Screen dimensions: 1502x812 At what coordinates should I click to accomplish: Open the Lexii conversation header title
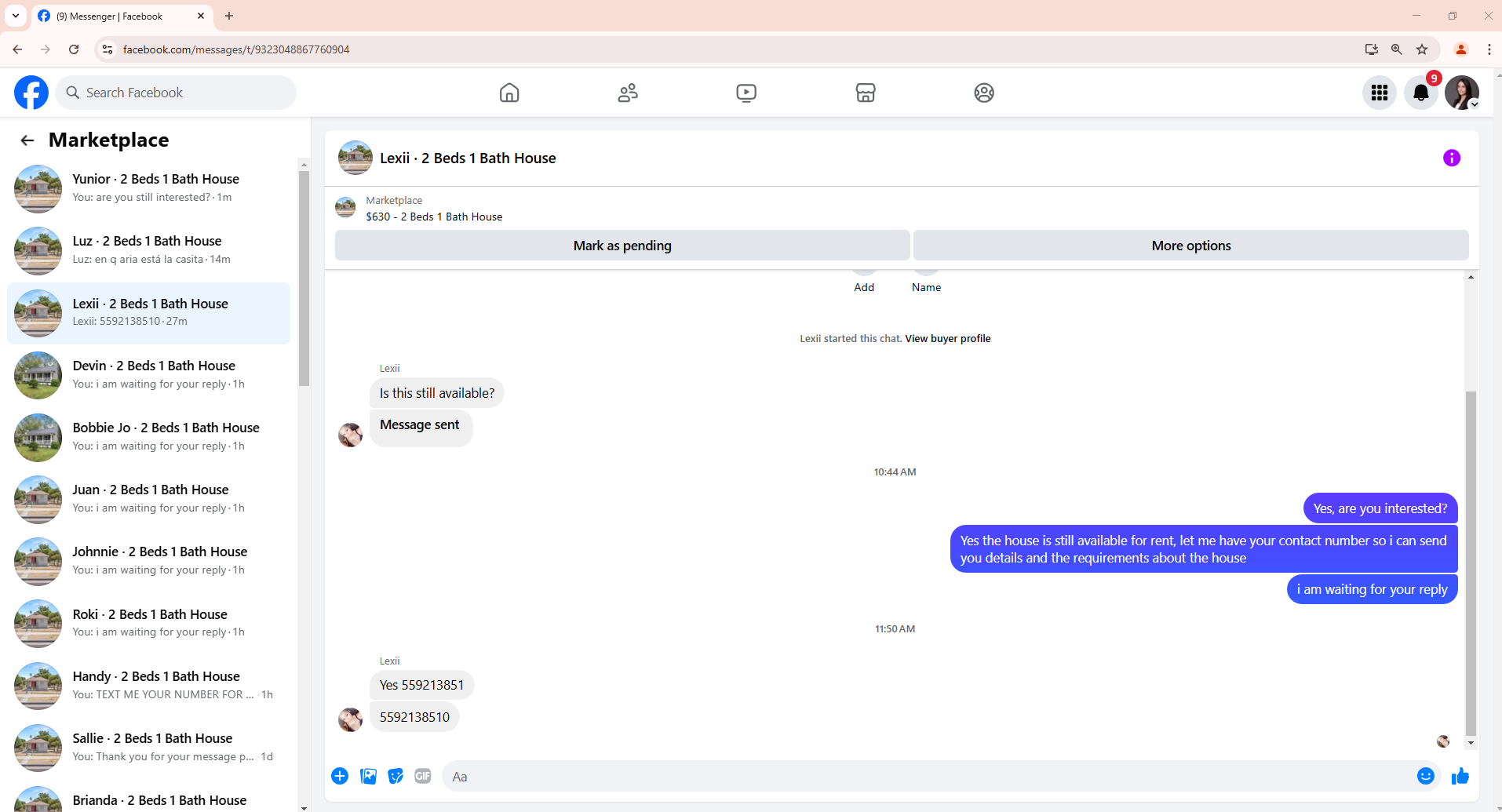(468, 158)
